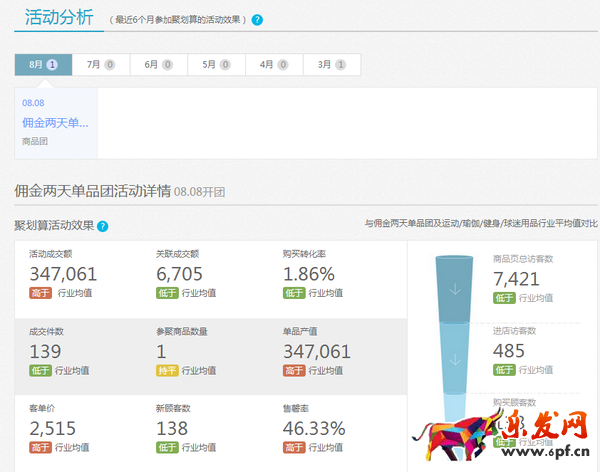
Task: Click the 低于 badge under 关联成交额
Action: coord(167,293)
